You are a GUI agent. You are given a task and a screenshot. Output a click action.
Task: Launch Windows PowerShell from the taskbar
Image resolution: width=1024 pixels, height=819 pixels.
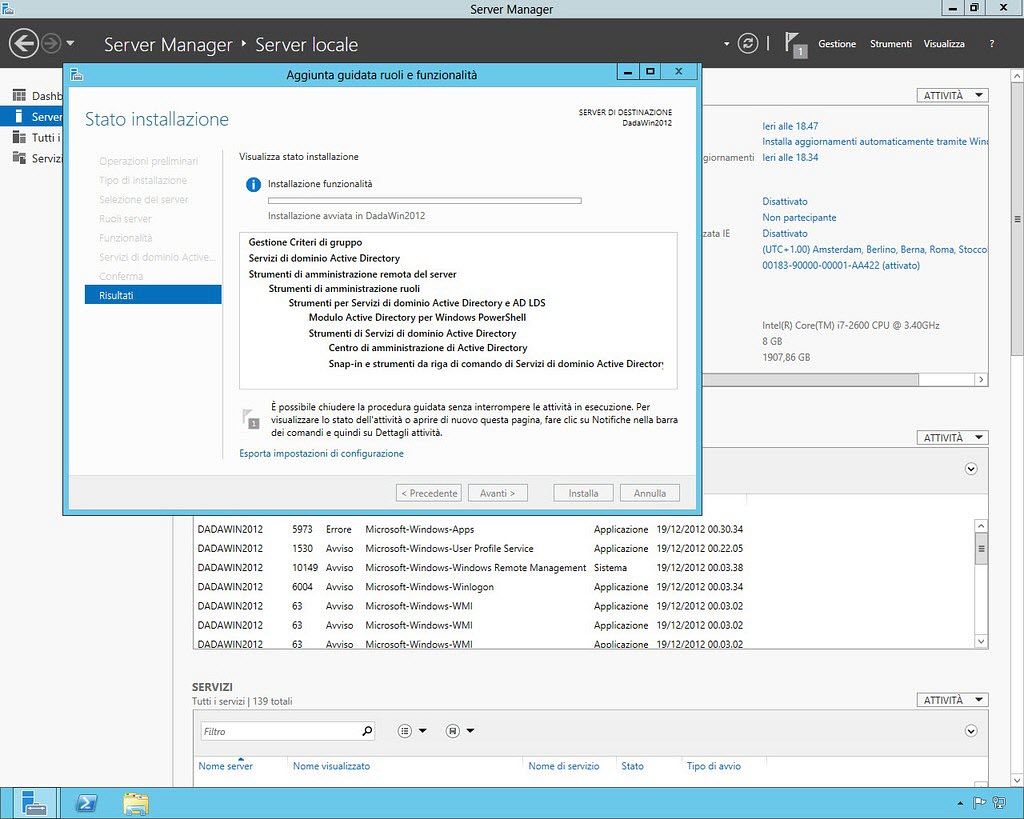point(86,803)
